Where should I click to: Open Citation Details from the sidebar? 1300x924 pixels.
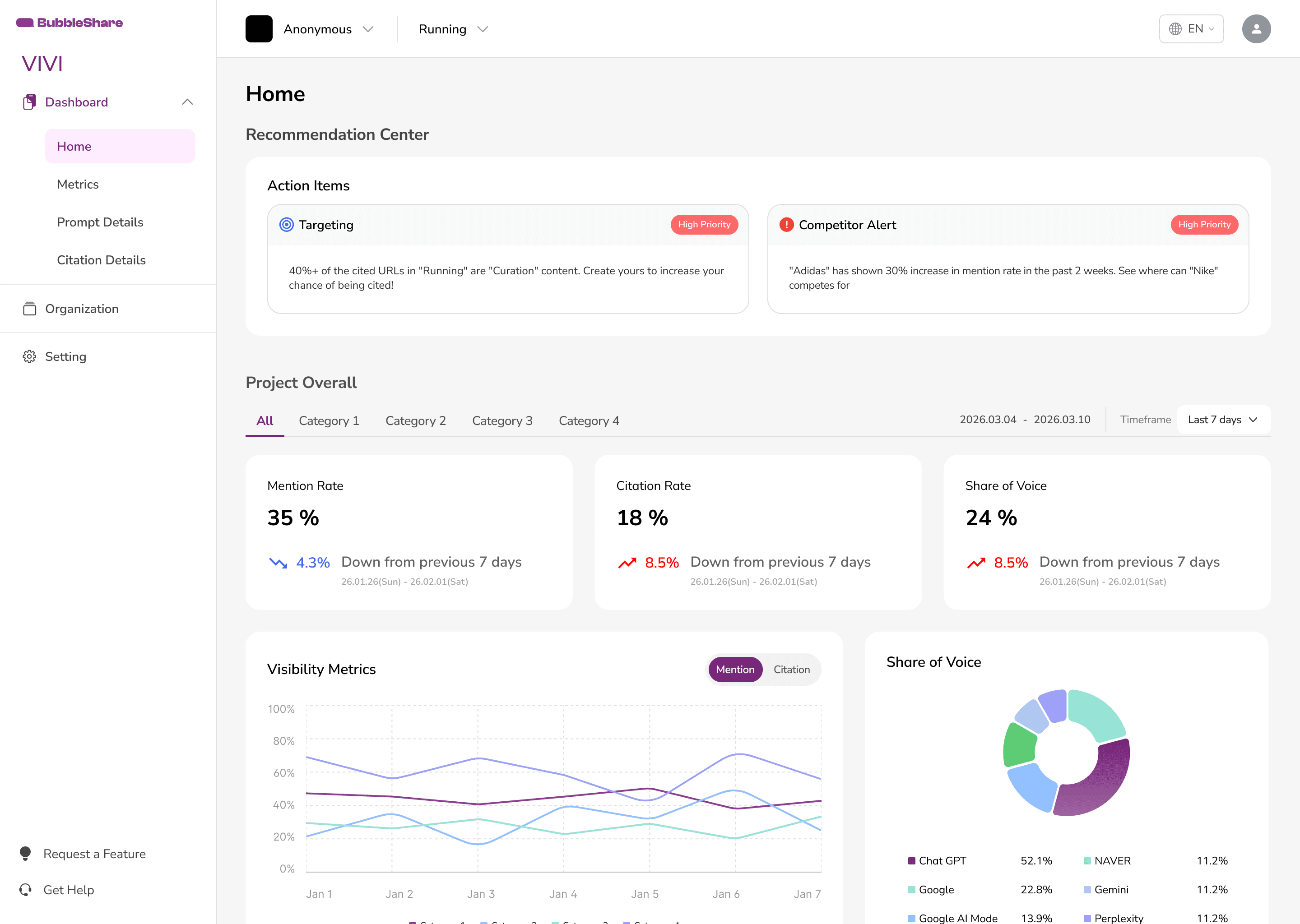(101, 260)
